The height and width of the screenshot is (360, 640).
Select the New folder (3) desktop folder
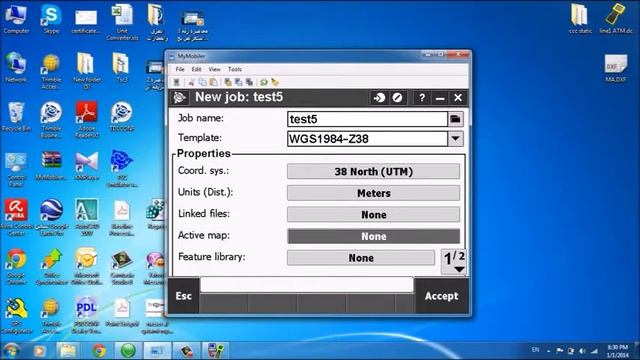click(x=87, y=70)
